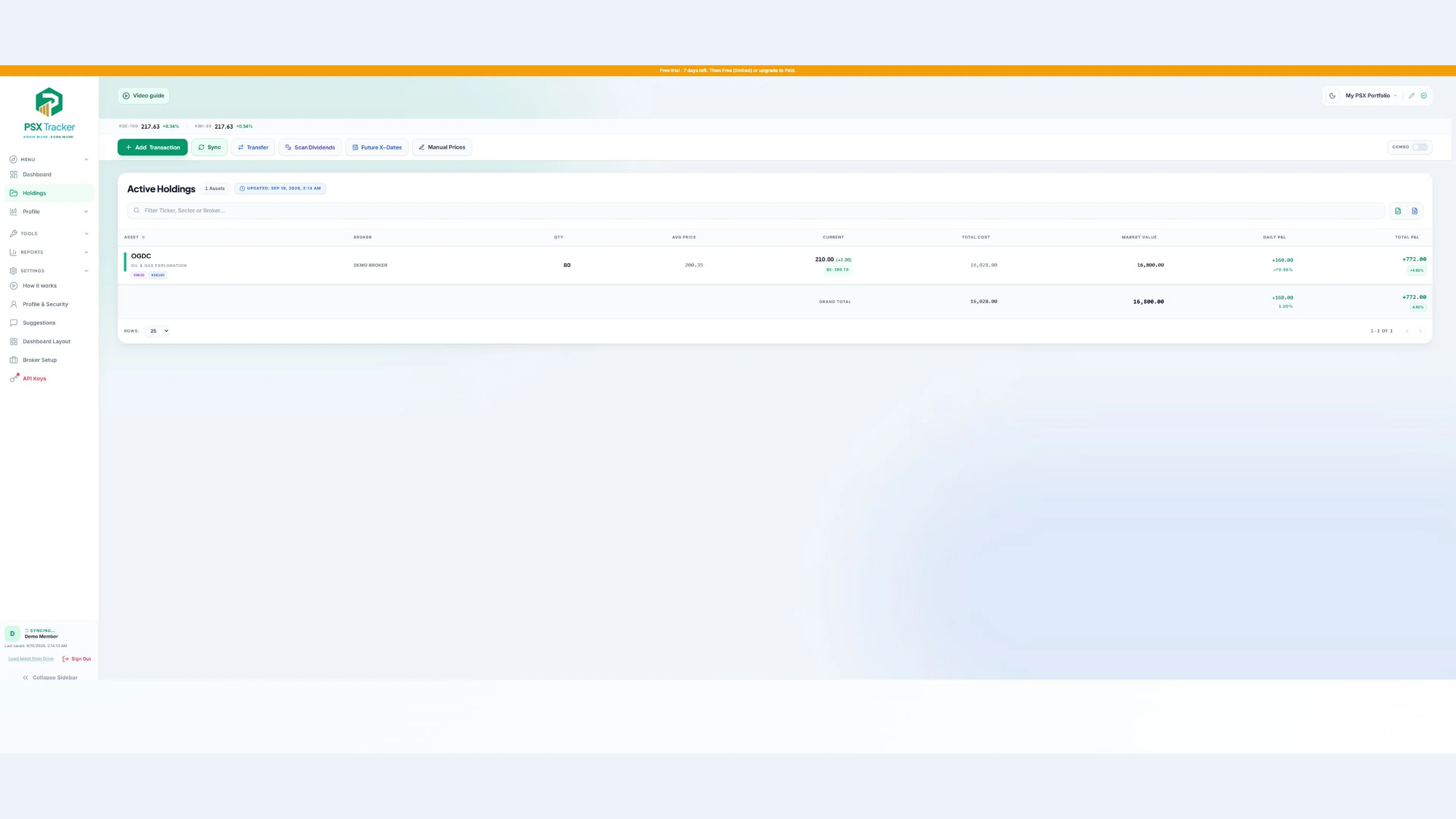Add new portfolio with plus circle icon

(x=1424, y=96)
